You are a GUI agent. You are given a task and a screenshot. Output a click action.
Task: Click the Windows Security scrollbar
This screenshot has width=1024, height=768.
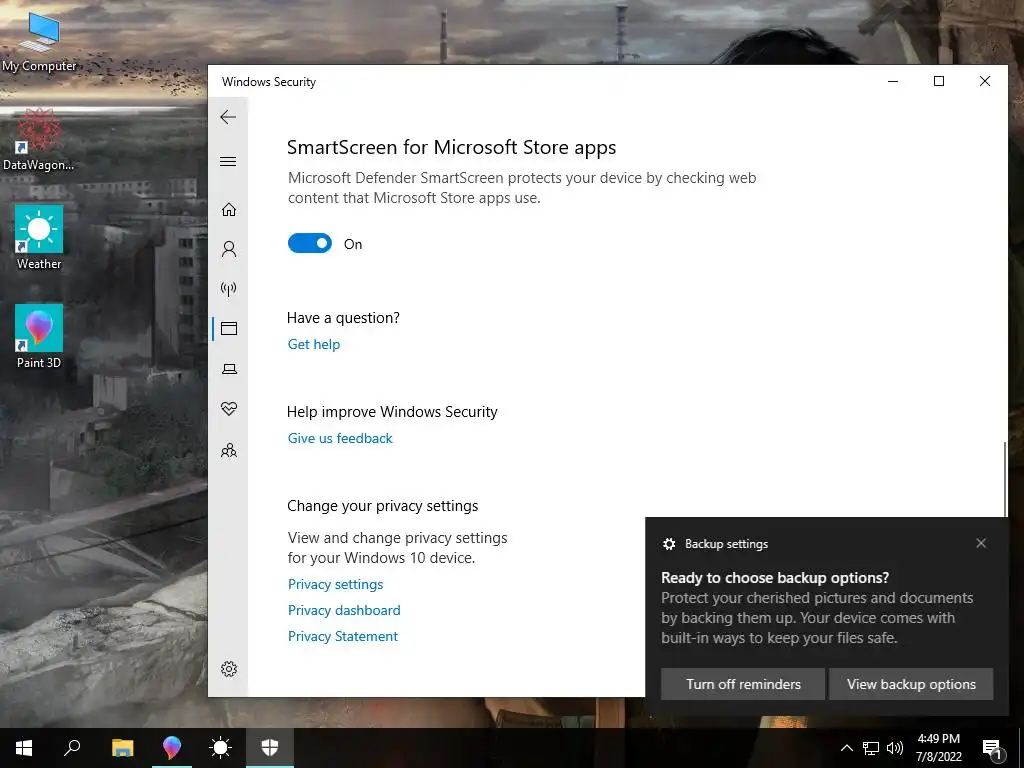pyautogui.click(x=1004, y=478)
